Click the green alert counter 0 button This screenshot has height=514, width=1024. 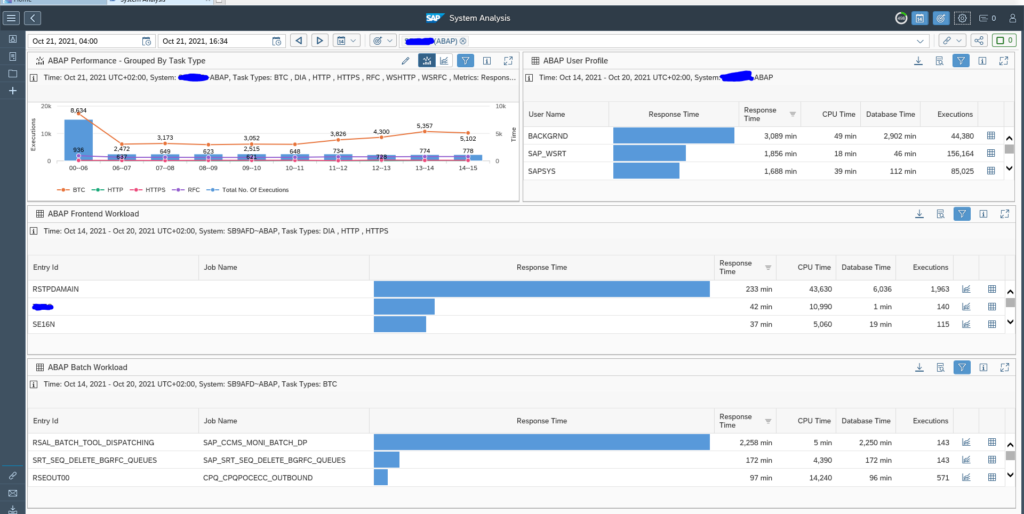1004,40
